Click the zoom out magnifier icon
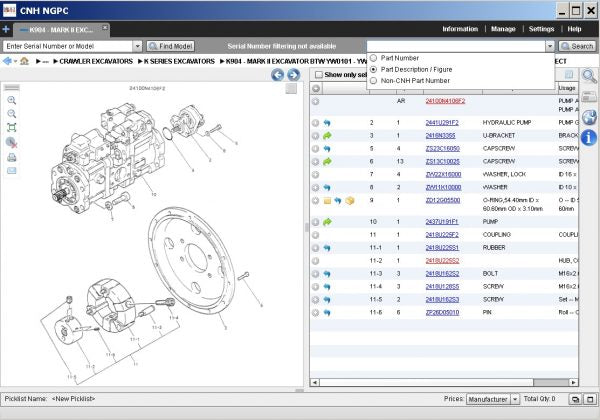The width and height of the screenshot is (600, 420). (12, 114)
